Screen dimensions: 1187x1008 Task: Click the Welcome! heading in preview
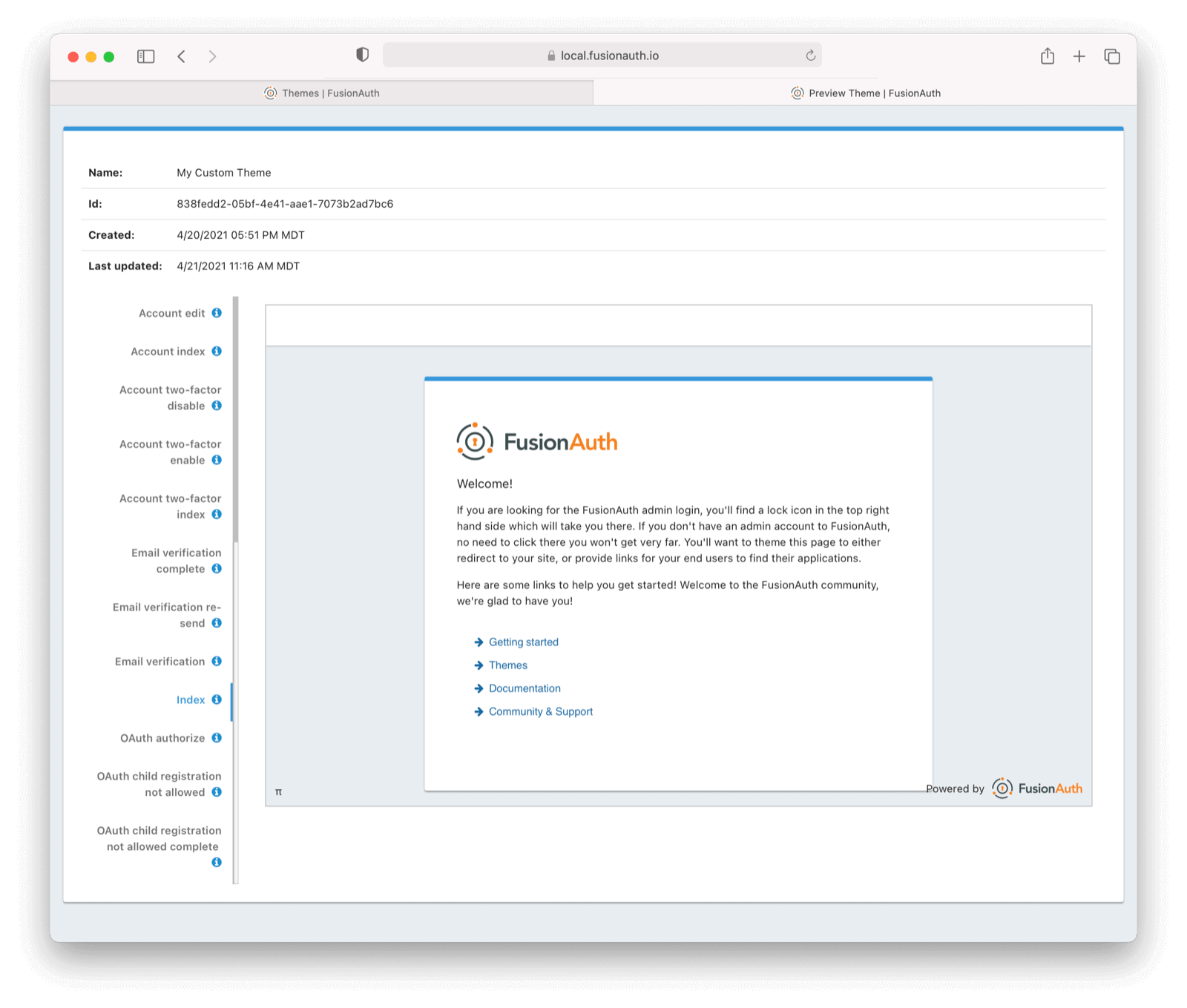(484, 484)
